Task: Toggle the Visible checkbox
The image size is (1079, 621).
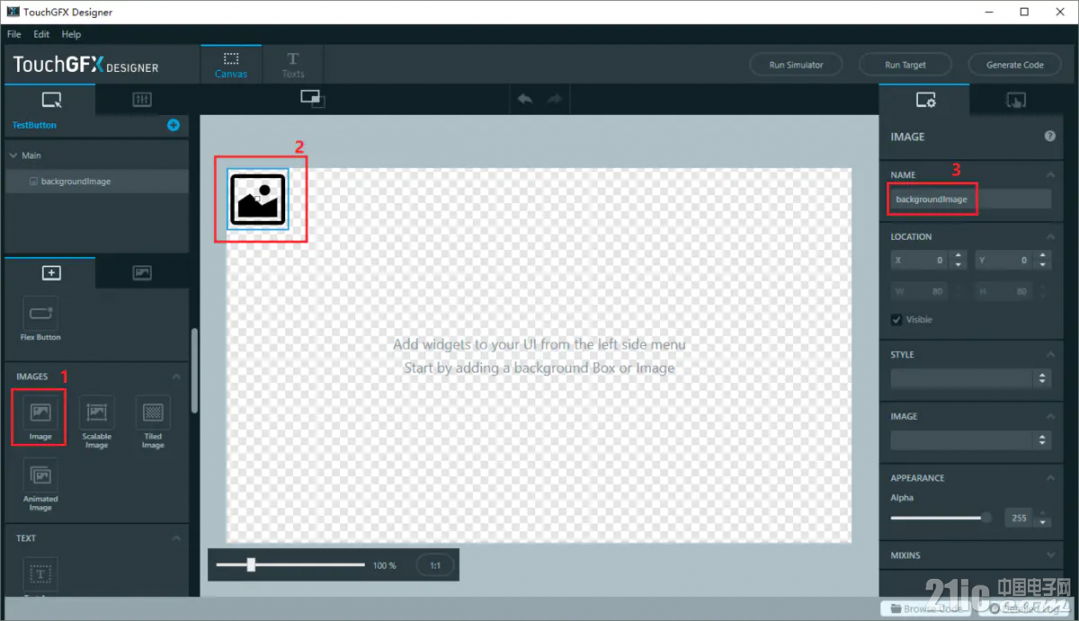Action: click(896, 319)
